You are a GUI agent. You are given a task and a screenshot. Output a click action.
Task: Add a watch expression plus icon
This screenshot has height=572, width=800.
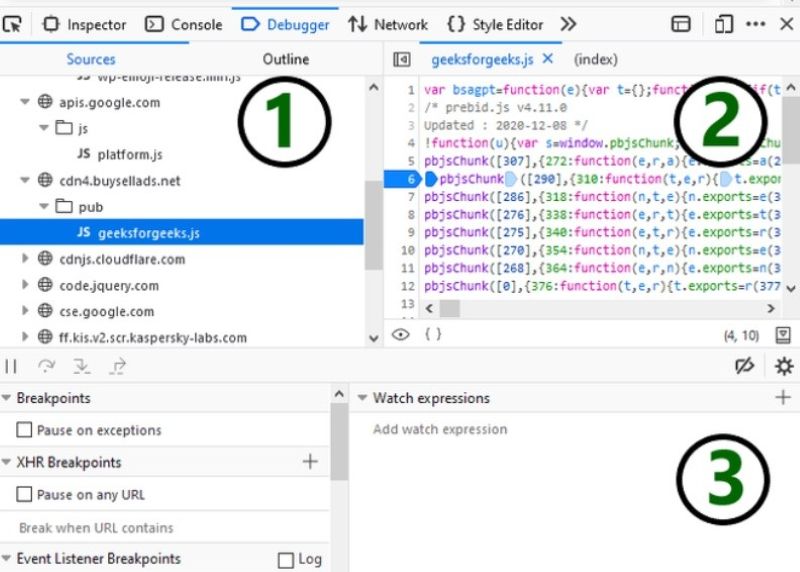(x=783, y=397)
